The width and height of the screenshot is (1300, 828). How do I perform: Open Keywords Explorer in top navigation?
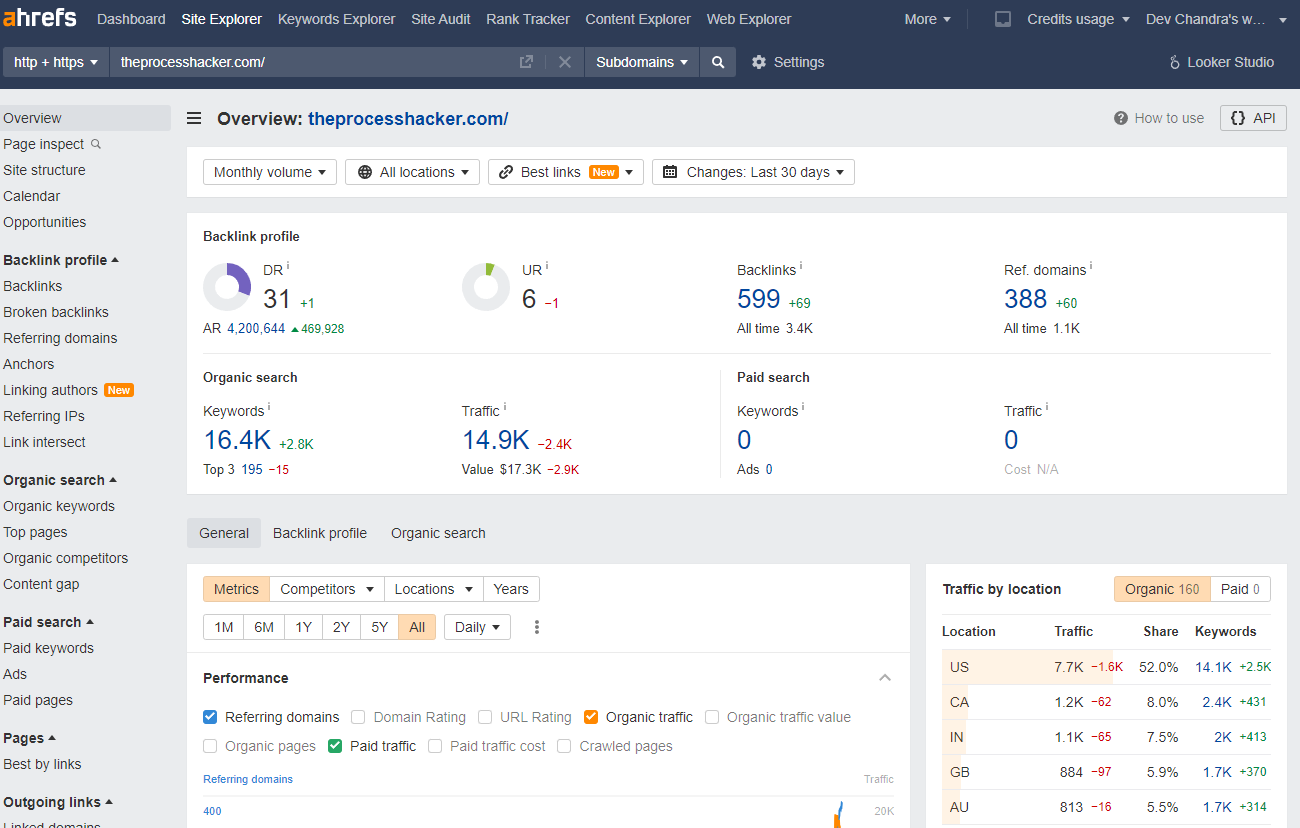tap(336, 19)
